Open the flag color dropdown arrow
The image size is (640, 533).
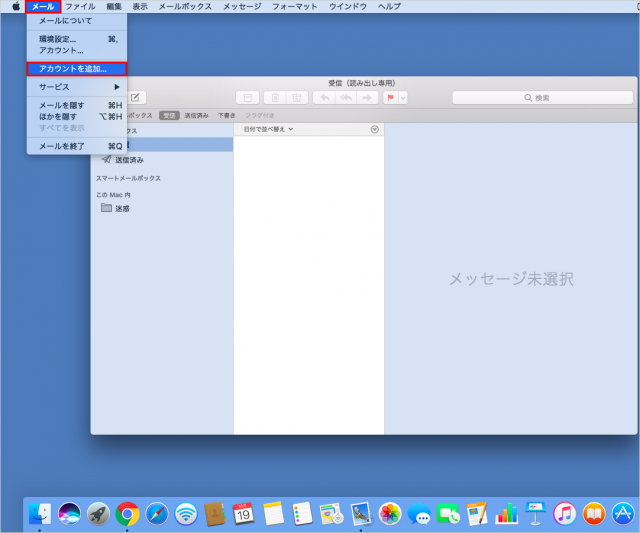click(403, 97)
